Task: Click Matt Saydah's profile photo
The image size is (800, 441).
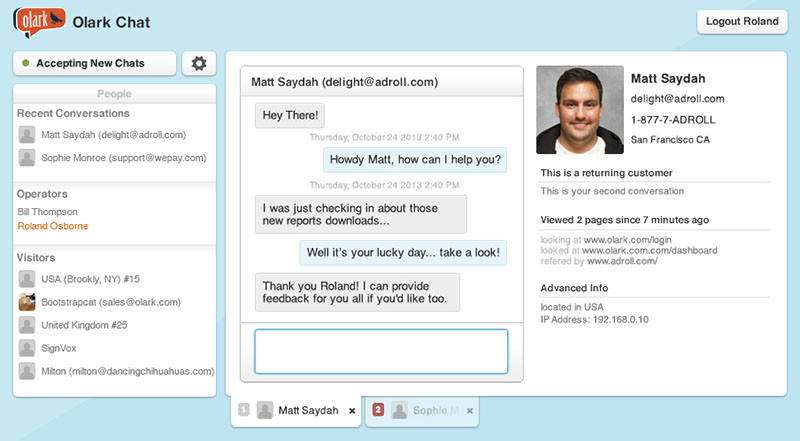Action: 580,110
